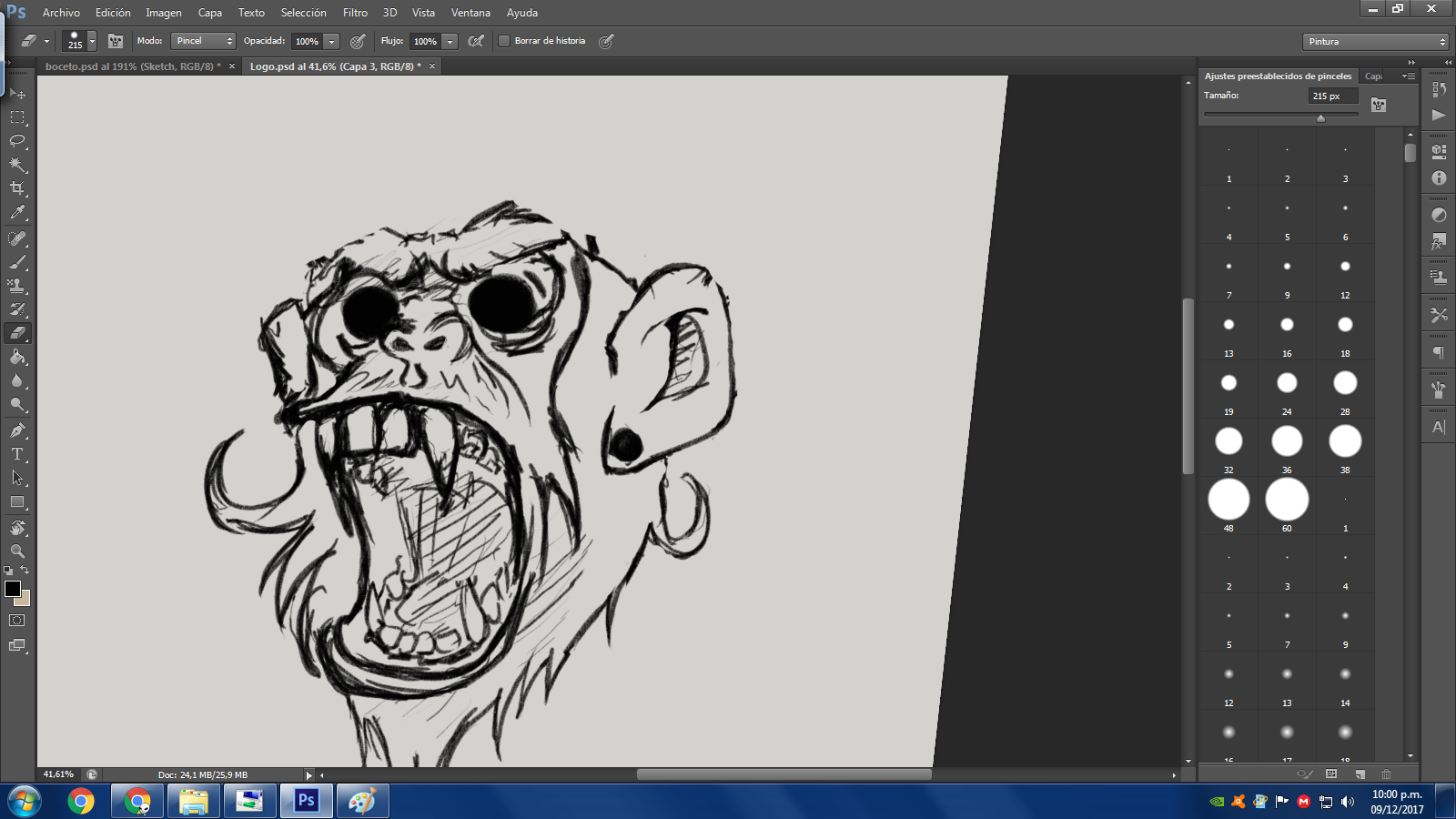The width and height of the screenshot is (1456, 819).
Task: Toggle airbrush mode next to Flujo
Action: coord(476,41)
